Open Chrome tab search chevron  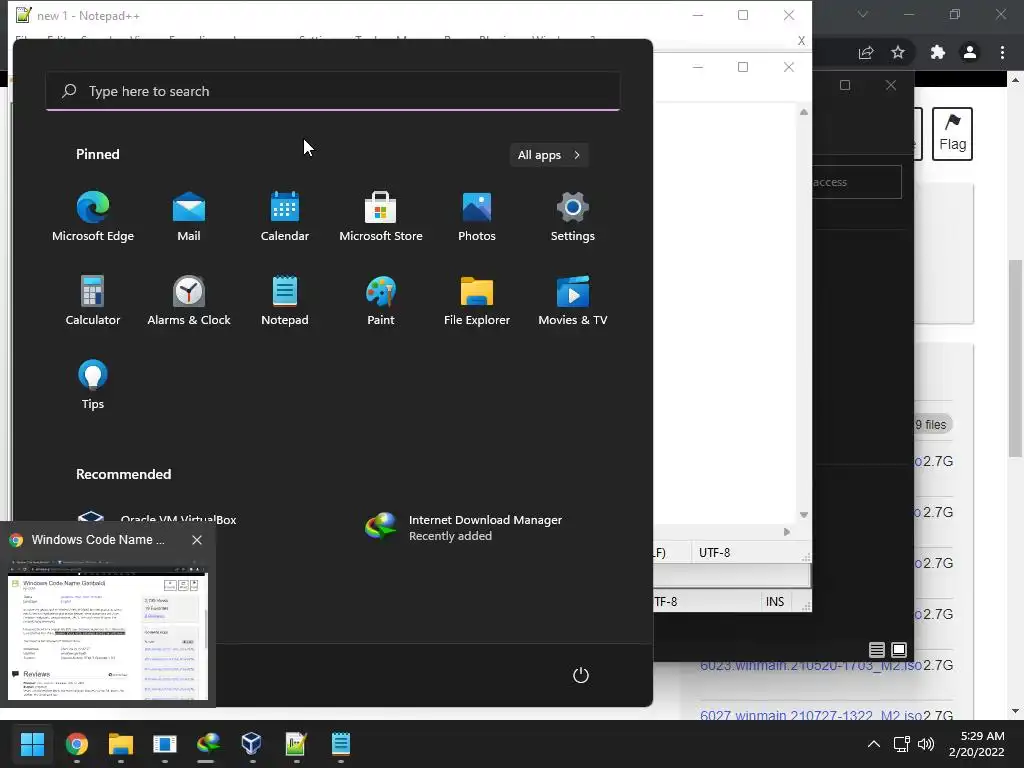[x=863, y=14]
